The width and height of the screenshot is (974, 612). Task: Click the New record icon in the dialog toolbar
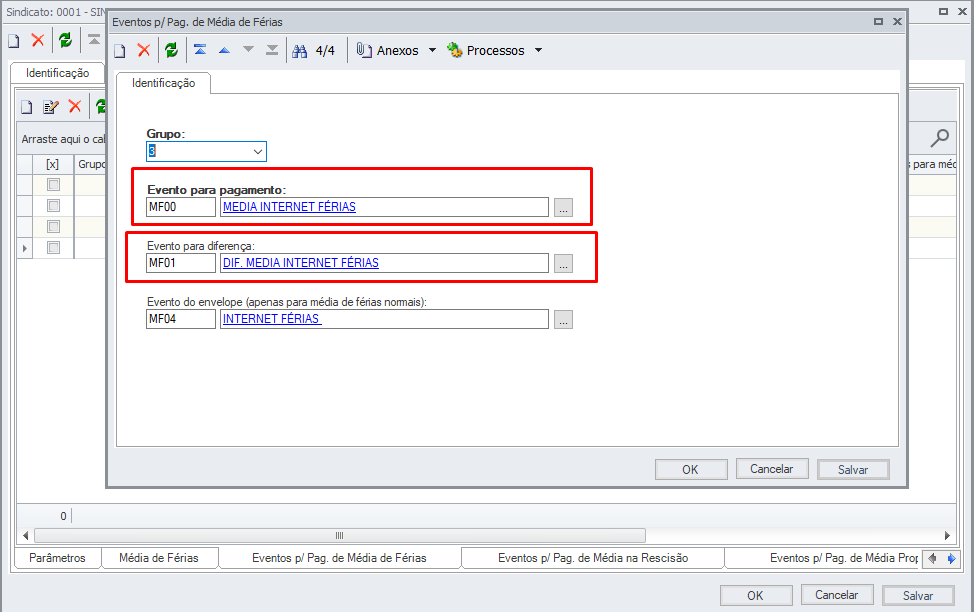[120, 51]
